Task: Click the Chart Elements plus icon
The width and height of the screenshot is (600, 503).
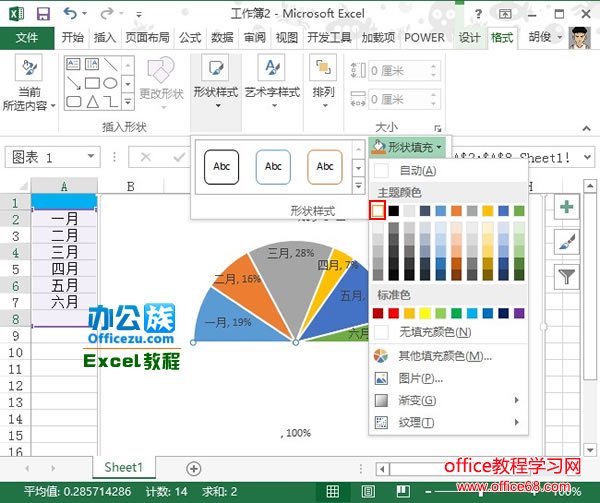Action: click(566, 207)
